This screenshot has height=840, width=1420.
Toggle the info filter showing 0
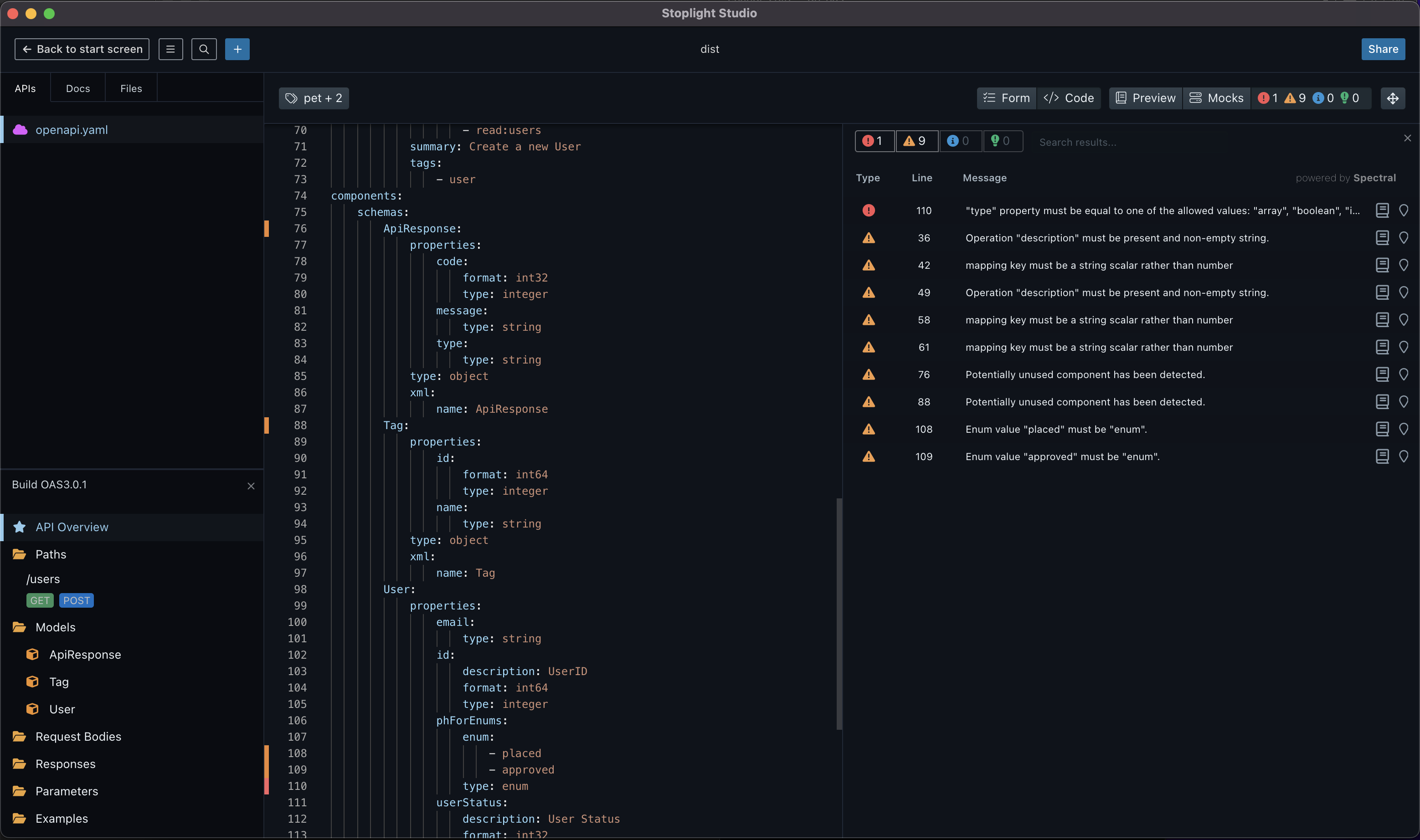coord(960,141)
